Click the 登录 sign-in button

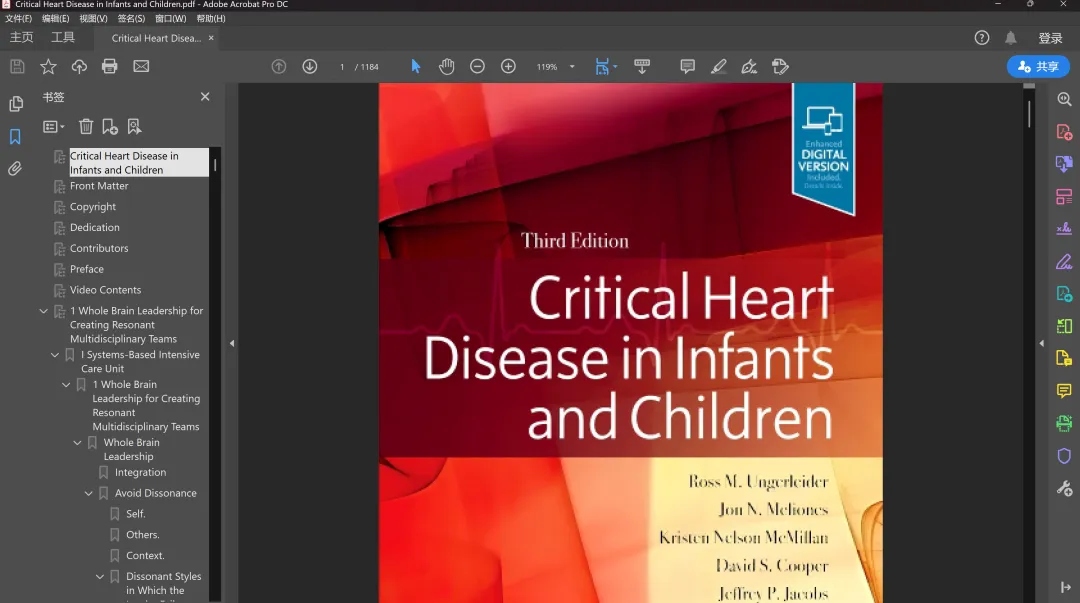coord(1050,39)
